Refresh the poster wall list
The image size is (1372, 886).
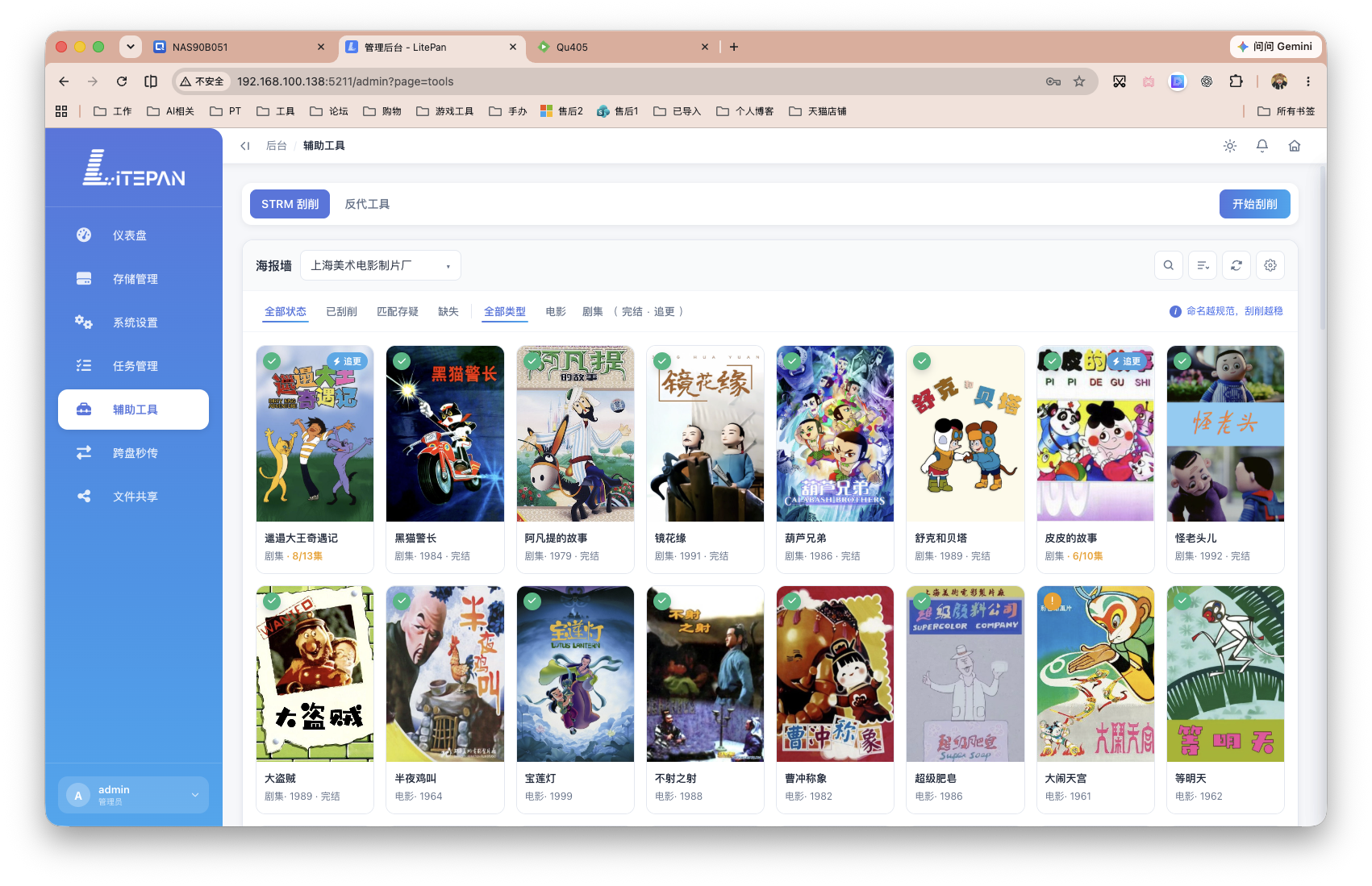point(1236,265)
